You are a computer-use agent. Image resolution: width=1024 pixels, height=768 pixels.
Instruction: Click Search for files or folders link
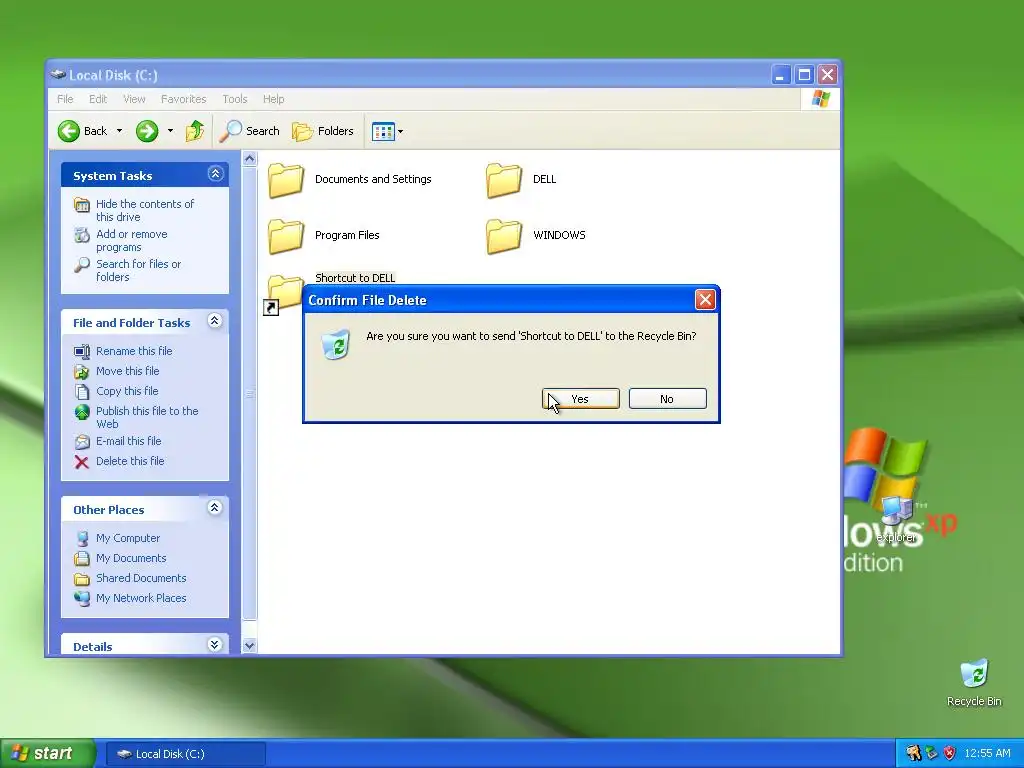click(138, 270)
